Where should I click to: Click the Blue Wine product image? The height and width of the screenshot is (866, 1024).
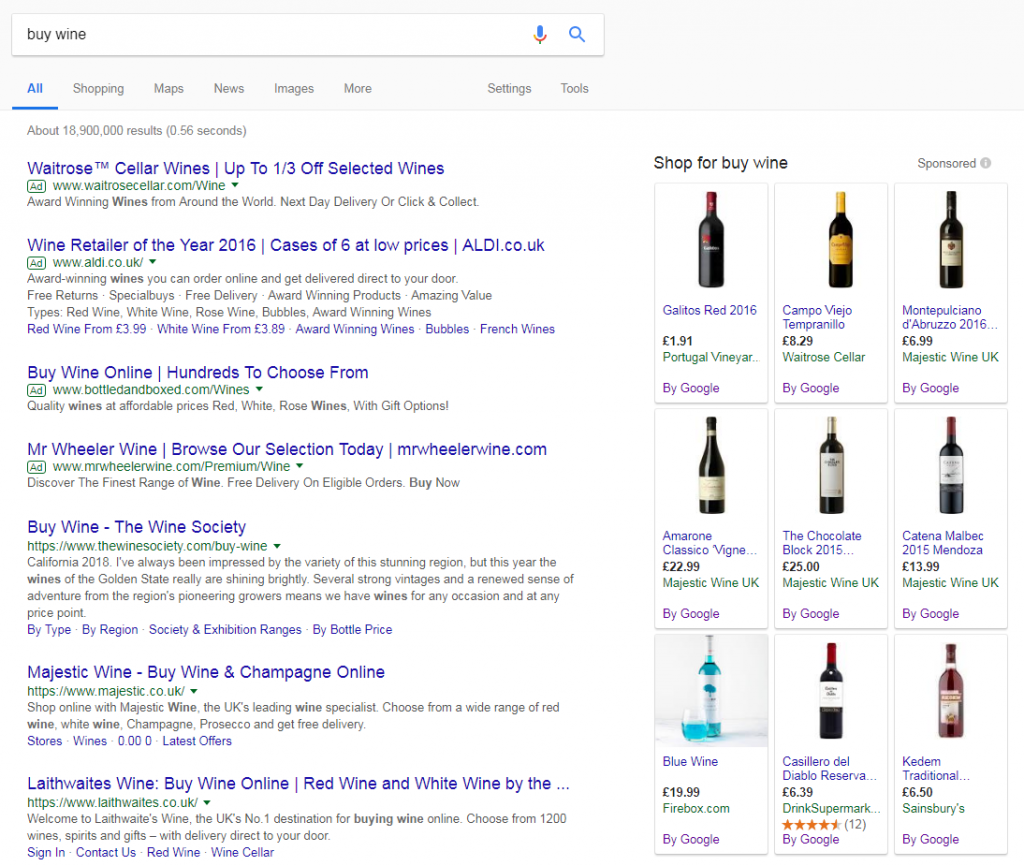pyautogui.click(x=711, y=691)
